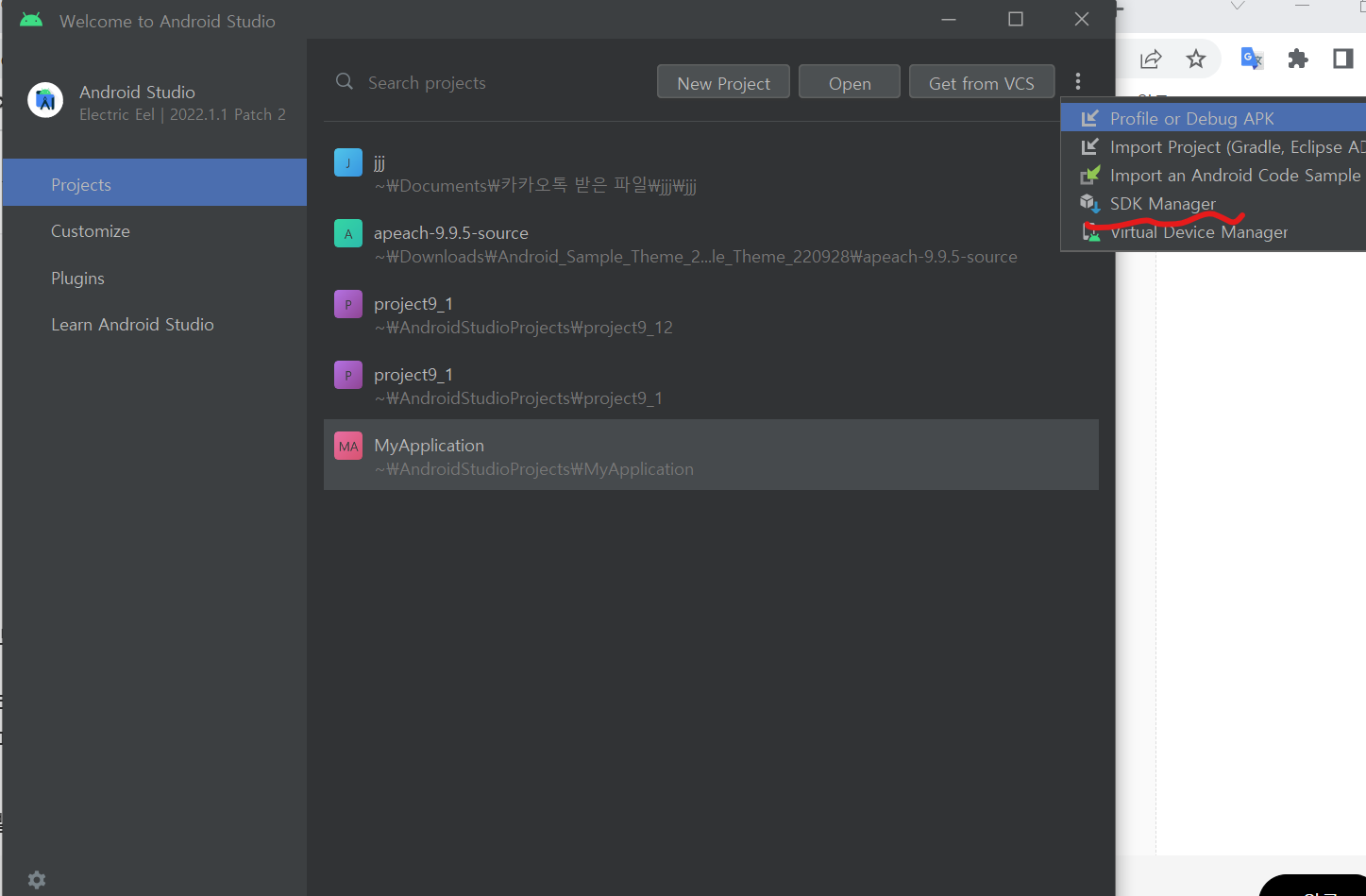
Task: Choose Import an Android Code Sample
Action: pyautogui.click(x=1213, y=175)
